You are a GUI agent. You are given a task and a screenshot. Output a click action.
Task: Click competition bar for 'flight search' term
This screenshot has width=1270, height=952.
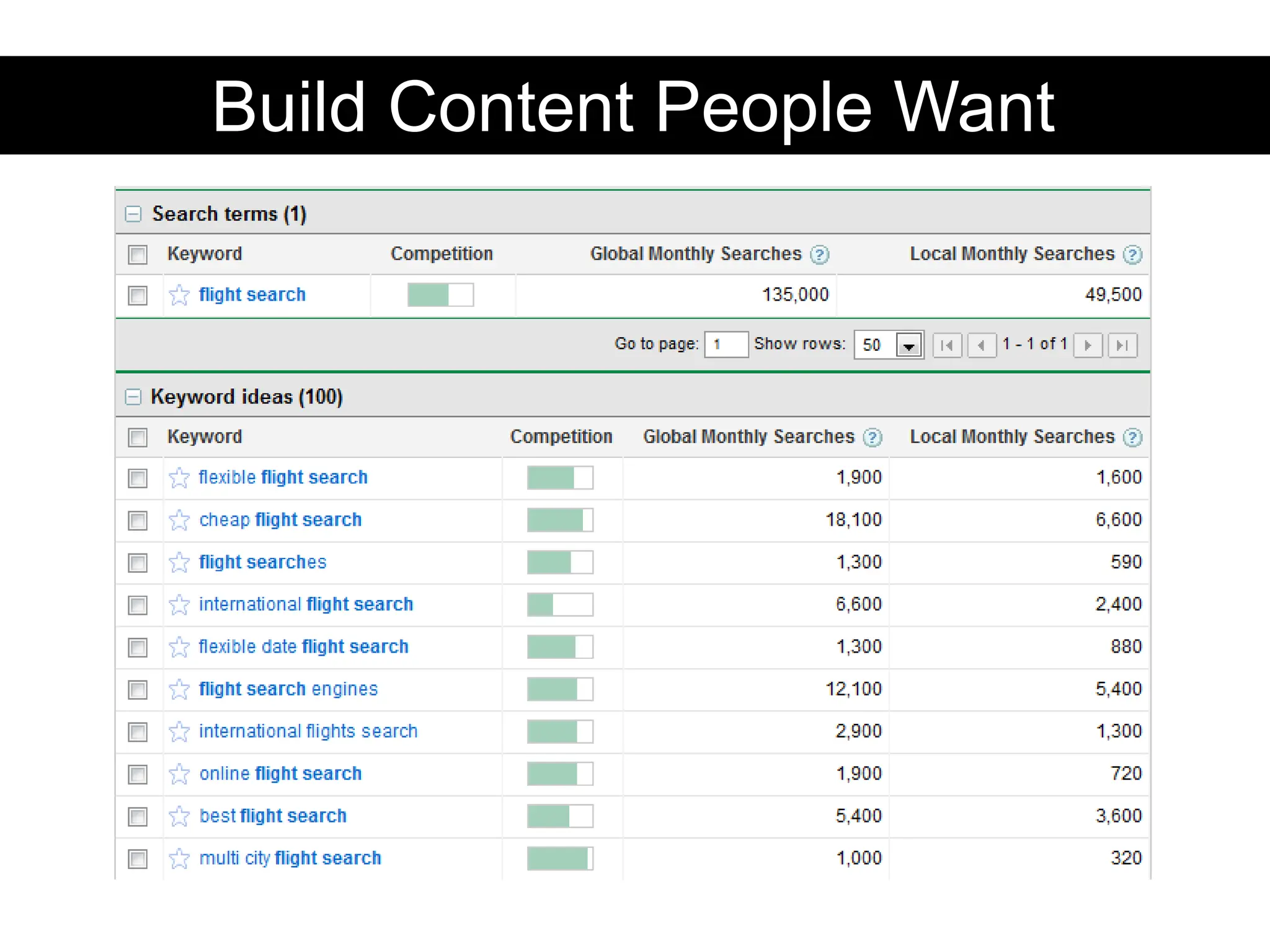click(440, 295)
